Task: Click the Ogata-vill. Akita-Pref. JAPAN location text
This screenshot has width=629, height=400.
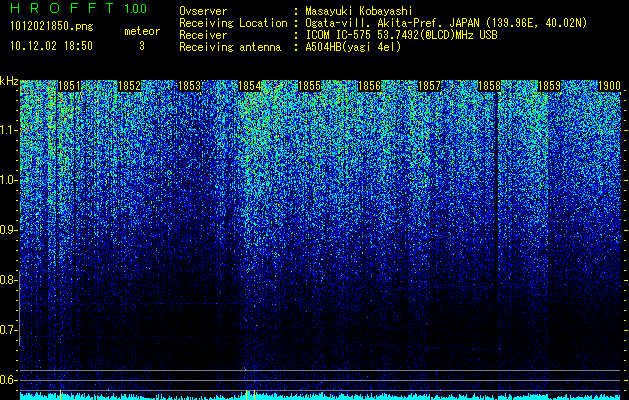Action: 444,23
